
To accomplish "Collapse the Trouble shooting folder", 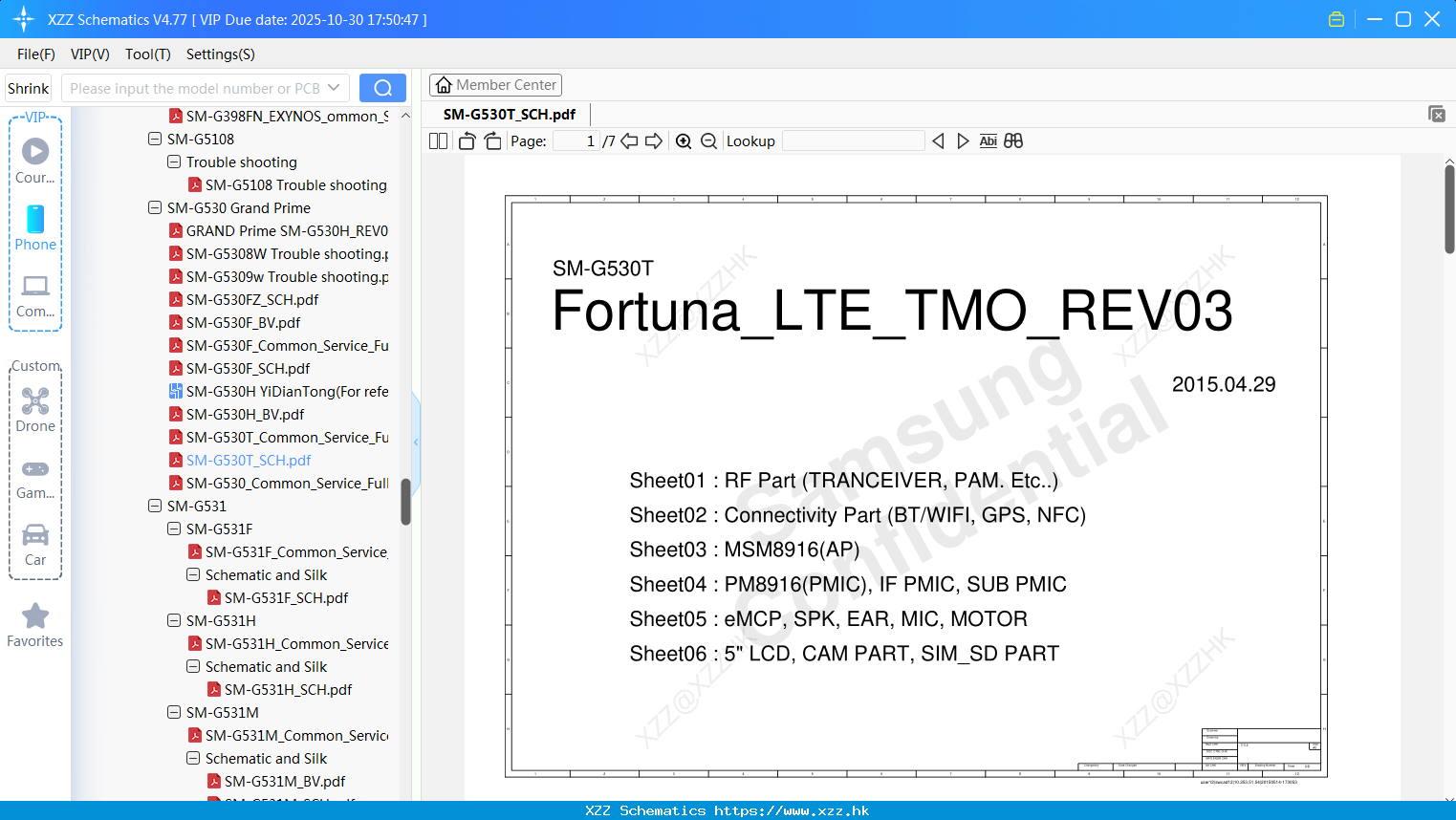I will click(x=174, y=162).
